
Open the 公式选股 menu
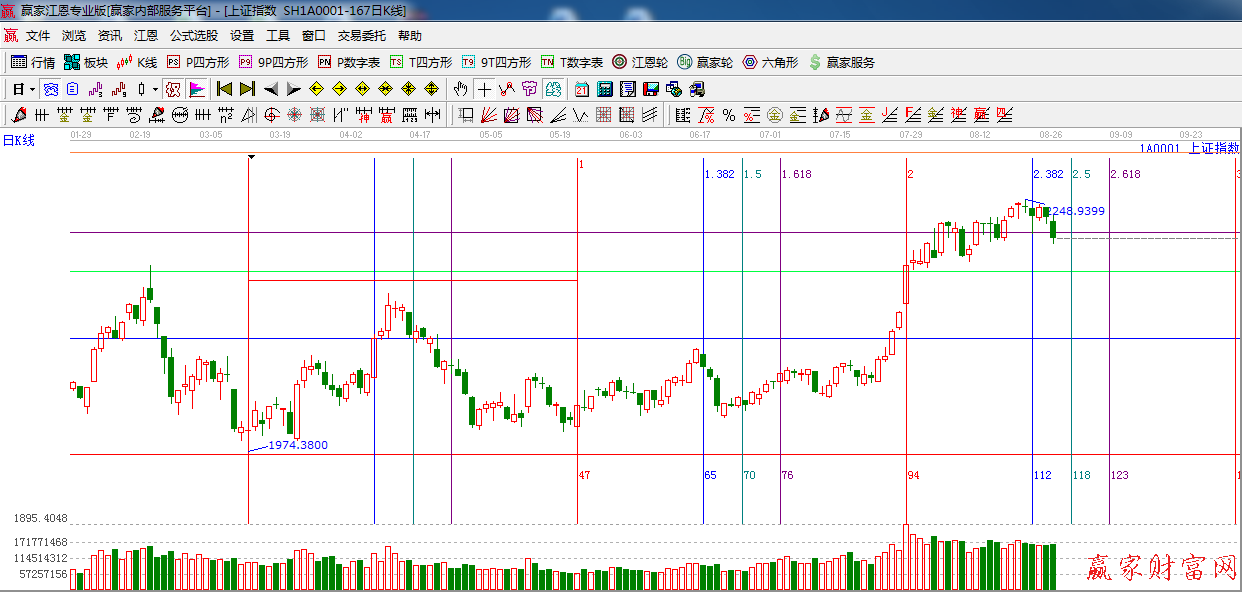(x=193, y=36)
